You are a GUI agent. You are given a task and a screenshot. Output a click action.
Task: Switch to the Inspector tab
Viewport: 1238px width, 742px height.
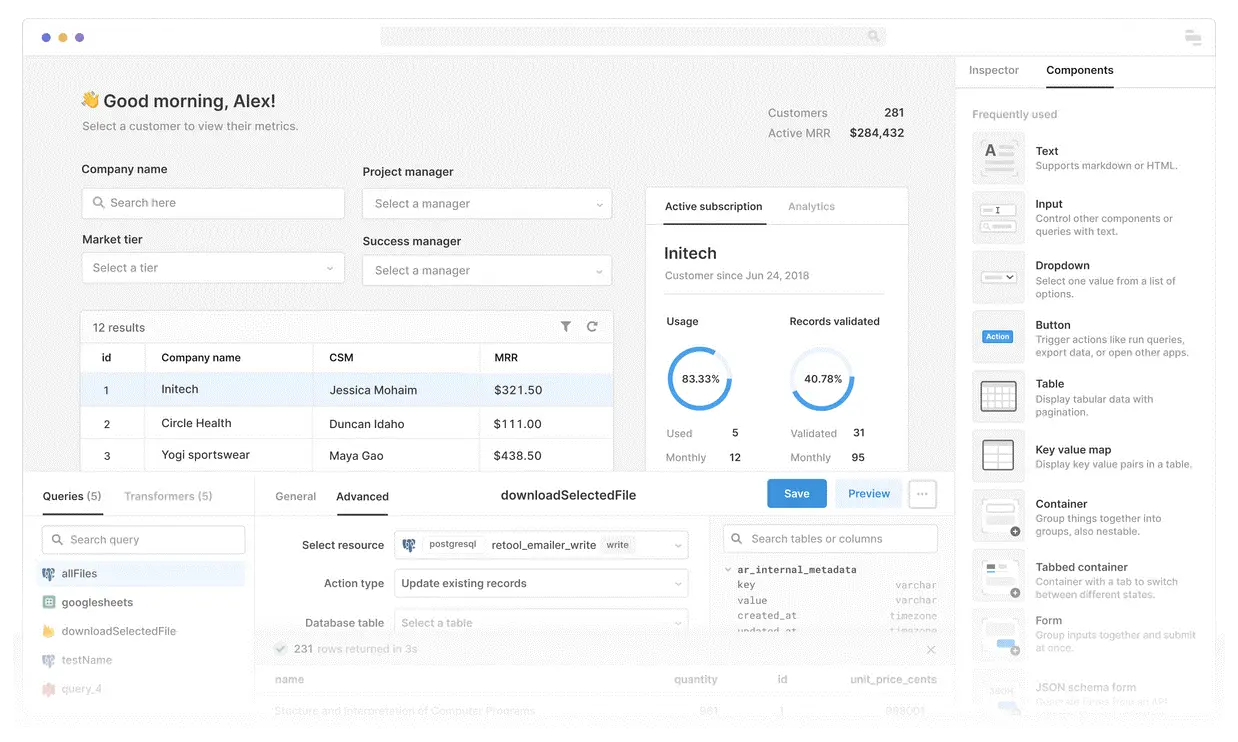click(x=993, y=71)
